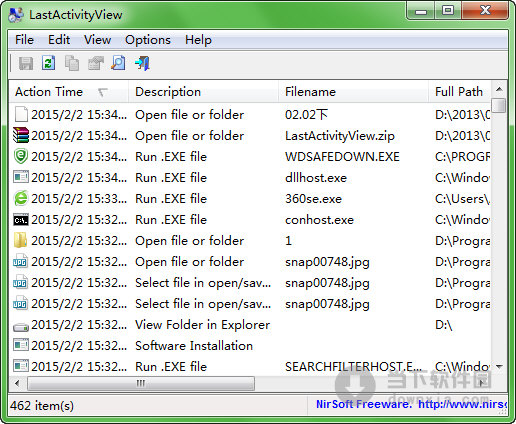The height and width of the screenshot is (424, 516).
Task: Select the dllhost.exe filename cell
Action: 316,178
